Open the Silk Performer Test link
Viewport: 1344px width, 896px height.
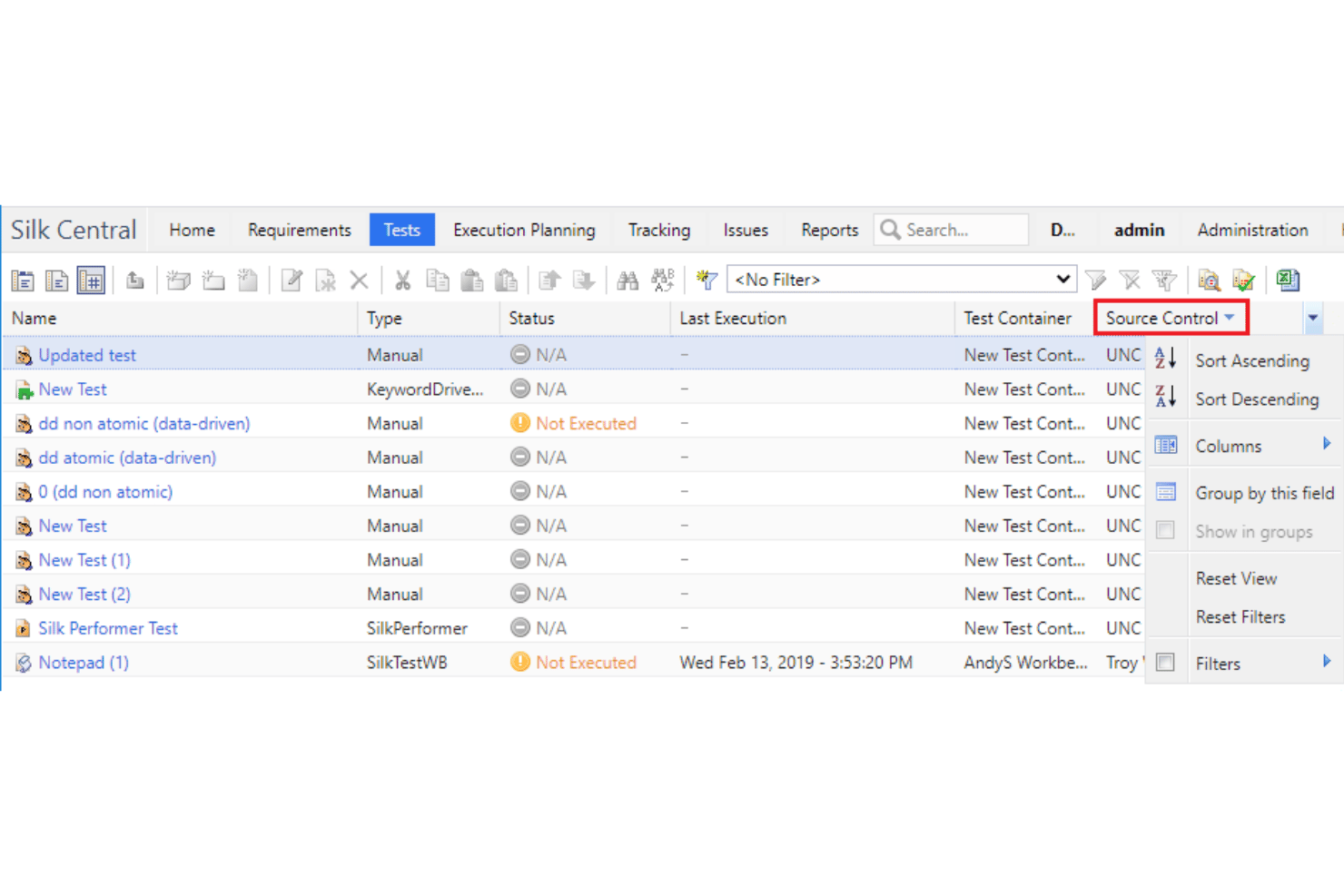coord(108,628)
